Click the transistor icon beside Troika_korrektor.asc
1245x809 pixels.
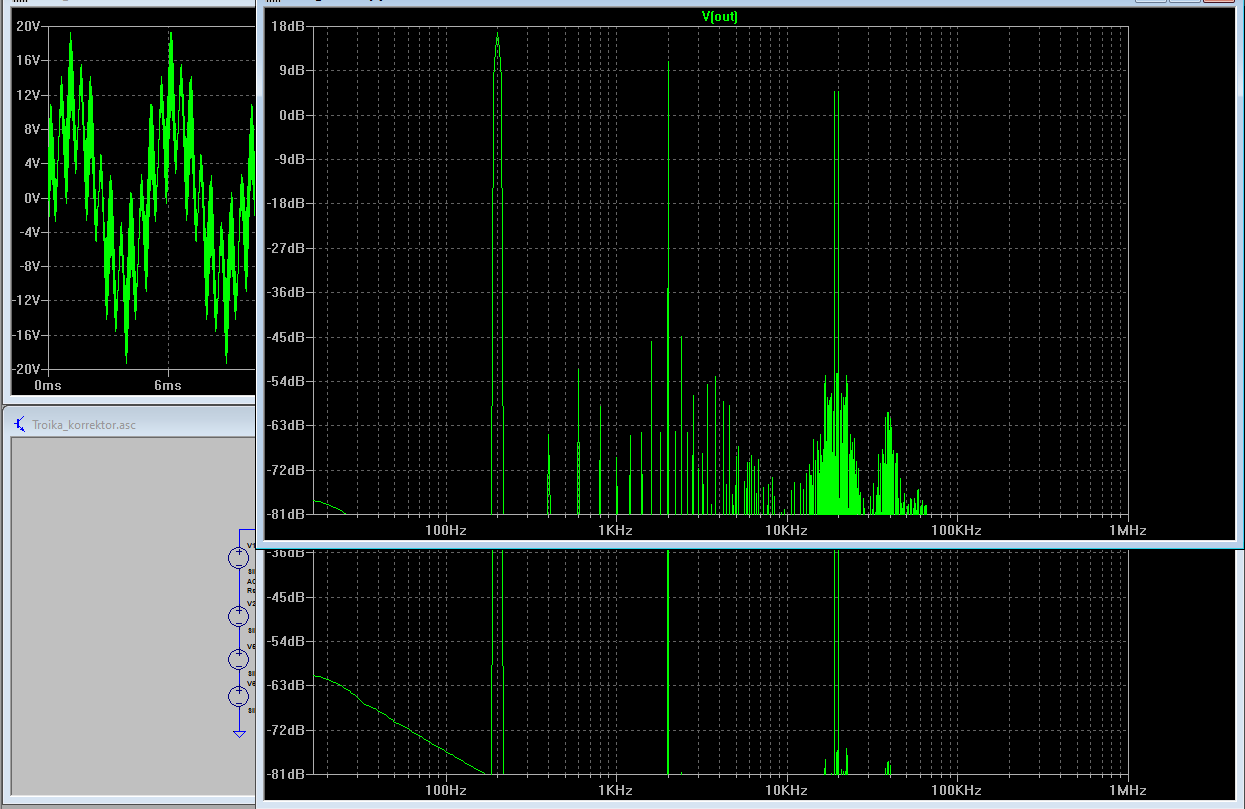tap(21, 425)
